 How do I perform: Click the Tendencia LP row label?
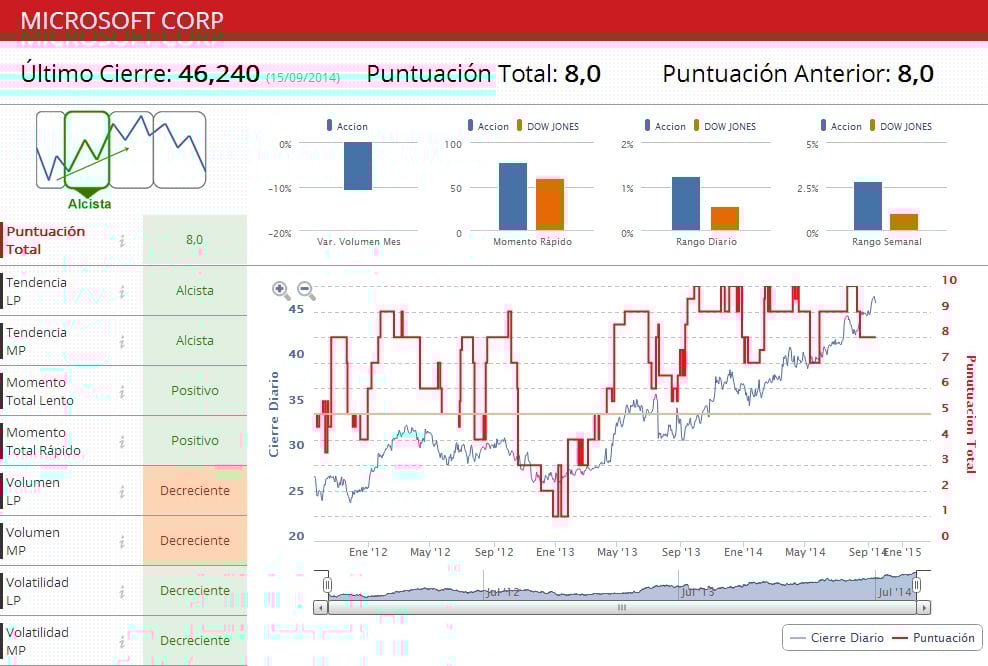coord(36,291)
